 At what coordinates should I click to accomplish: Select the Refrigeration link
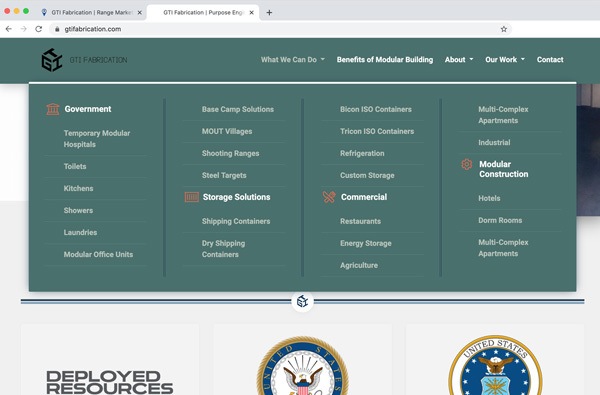tap(362, 153)
